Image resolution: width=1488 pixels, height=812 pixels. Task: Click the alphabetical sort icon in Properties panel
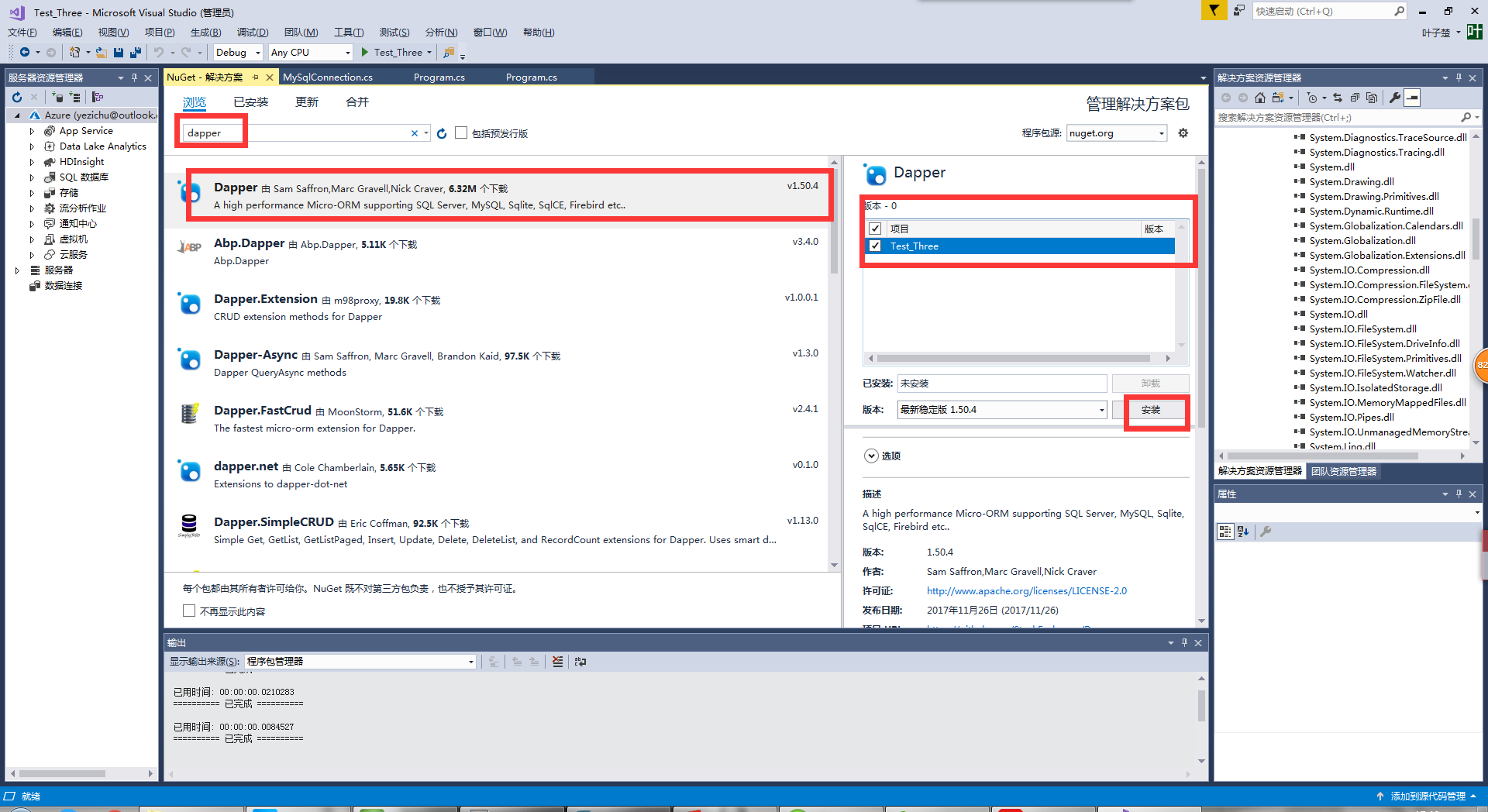[x=1243, y=532]
